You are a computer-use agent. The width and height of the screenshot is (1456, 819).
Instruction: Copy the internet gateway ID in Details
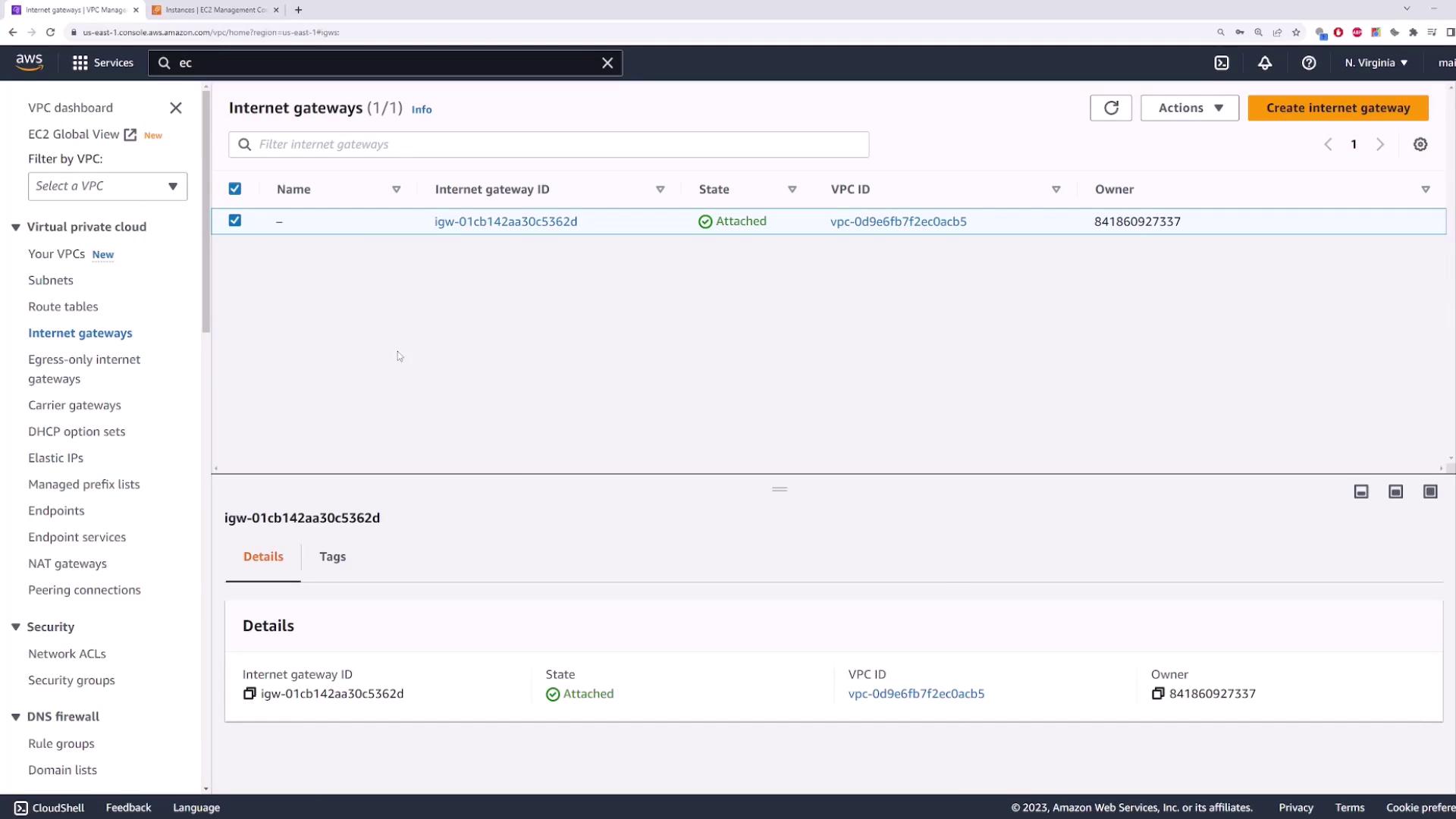[x=249, y=694]
